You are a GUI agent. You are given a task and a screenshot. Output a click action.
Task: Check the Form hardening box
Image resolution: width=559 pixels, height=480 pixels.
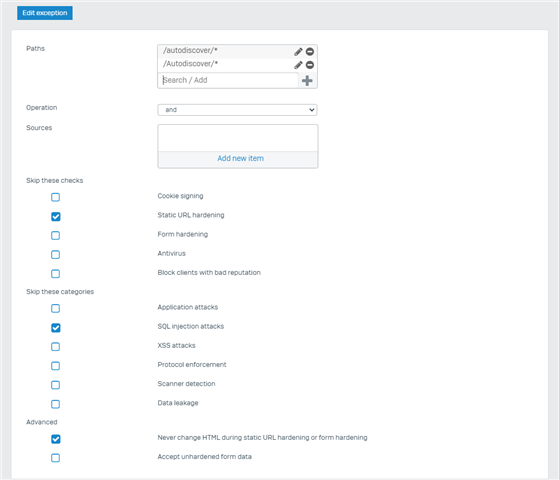coord(55,235)
